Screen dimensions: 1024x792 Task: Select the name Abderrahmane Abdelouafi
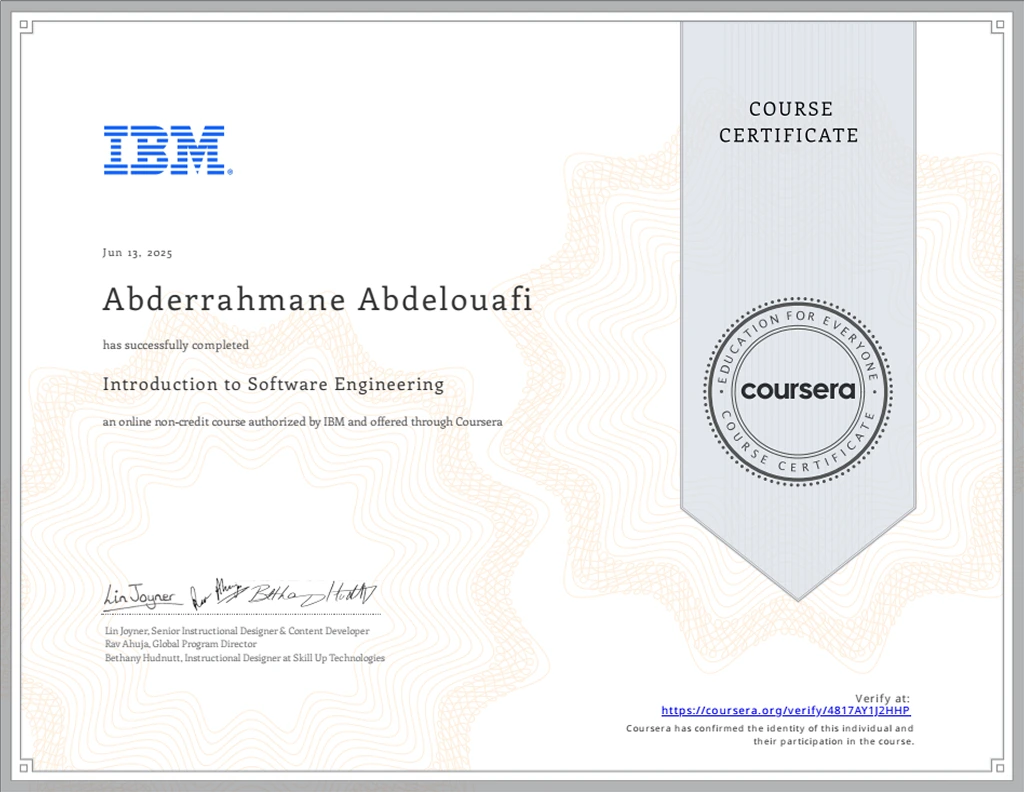tap(317, 299)
